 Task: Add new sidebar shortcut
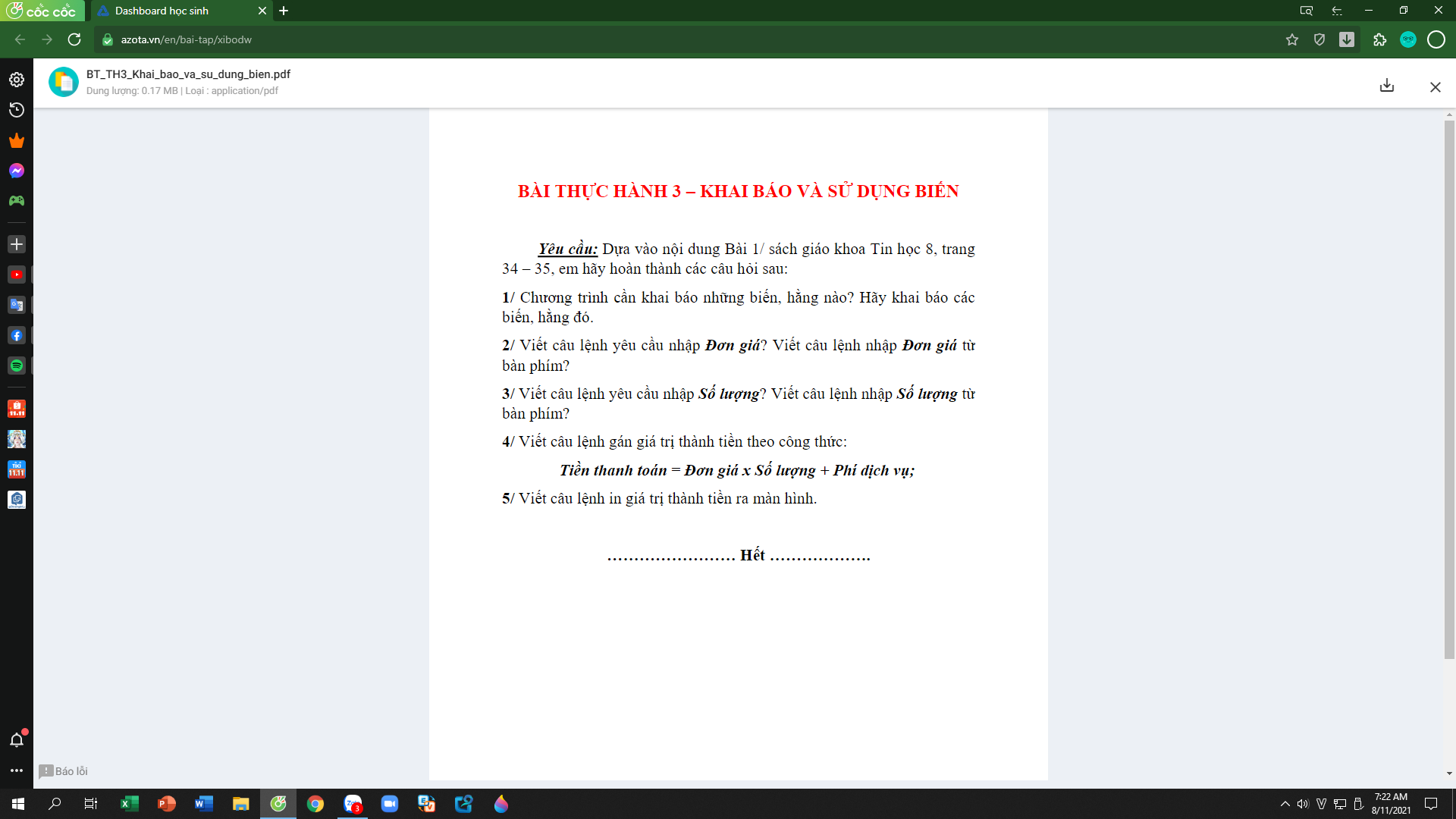[17, 244]
